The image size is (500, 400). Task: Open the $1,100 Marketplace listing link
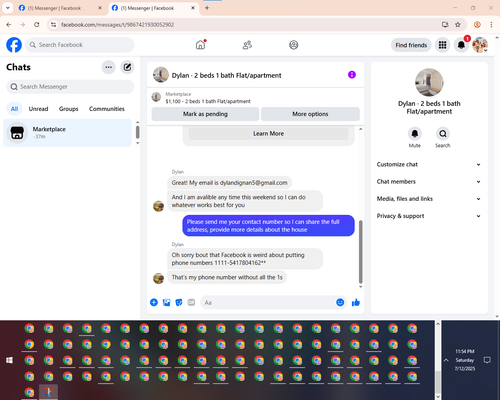click(x=208, y=101)
